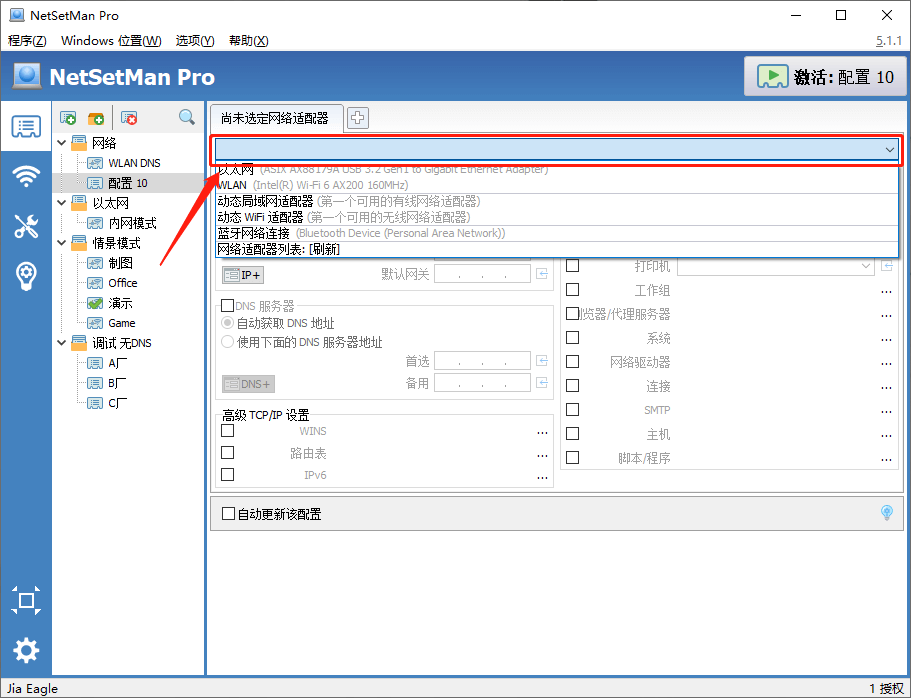The width and height of the screenshot is (911, 698).
Task: Choose 以太网 ASIX adapter from list
Action: pos(557,170)
